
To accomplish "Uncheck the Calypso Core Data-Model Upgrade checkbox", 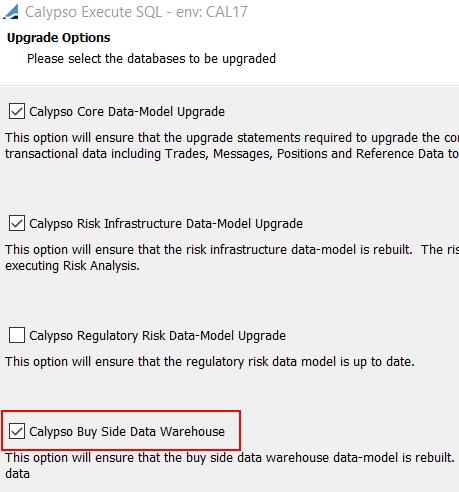I will [17, 111].
